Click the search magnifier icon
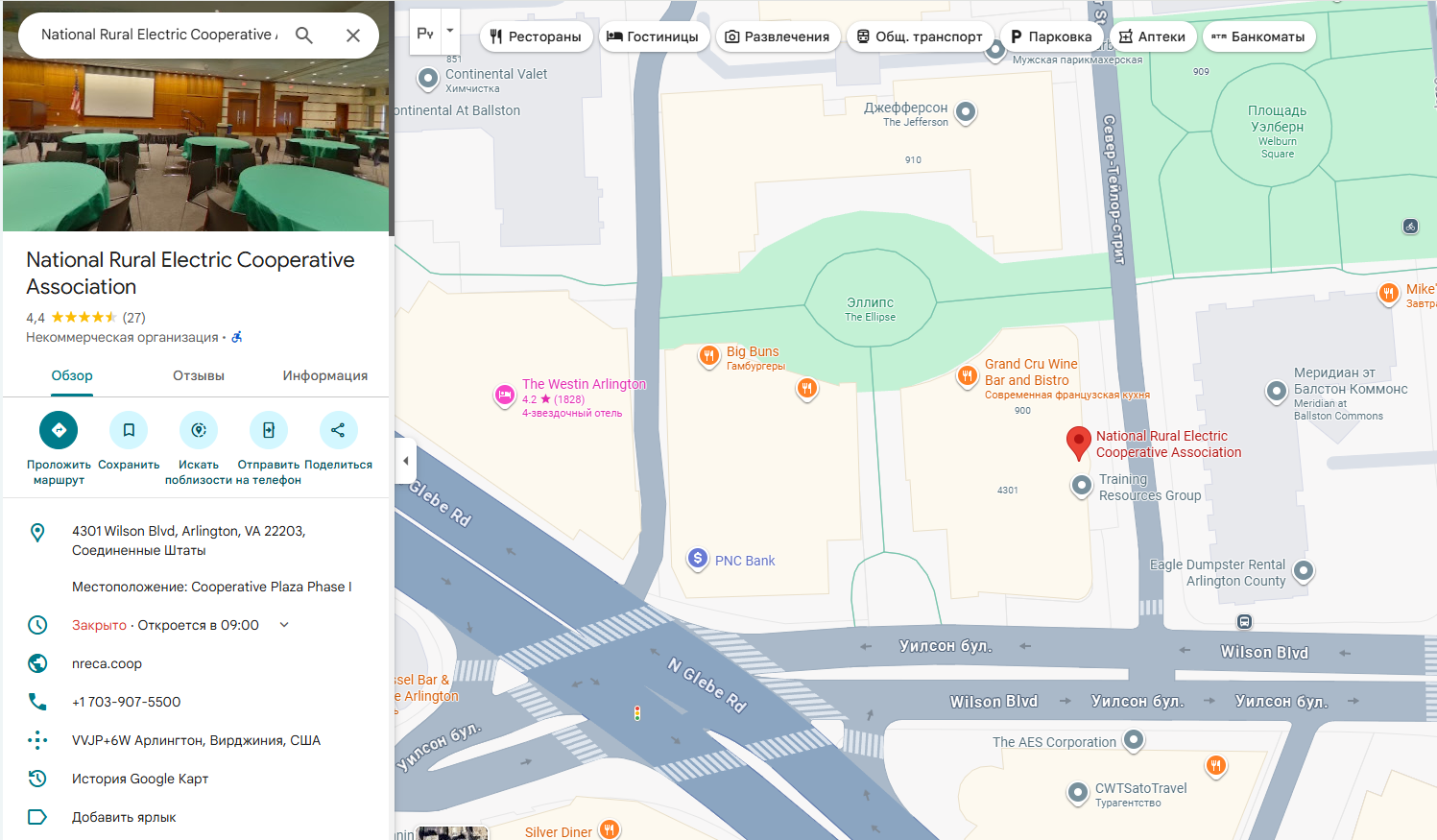 304,36
